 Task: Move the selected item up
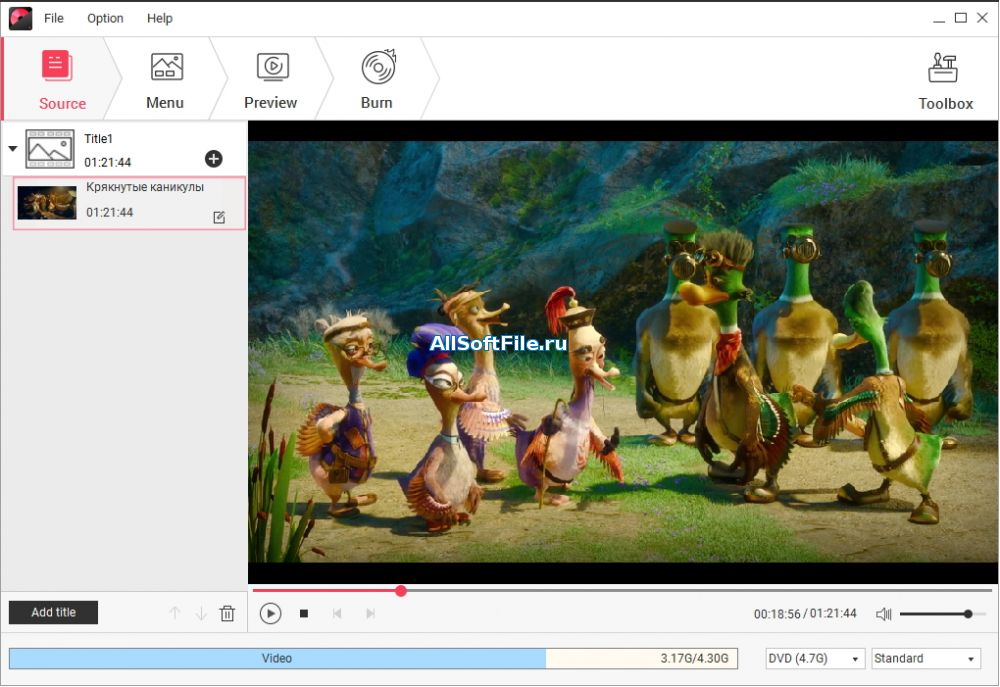[x=174, y=613]
